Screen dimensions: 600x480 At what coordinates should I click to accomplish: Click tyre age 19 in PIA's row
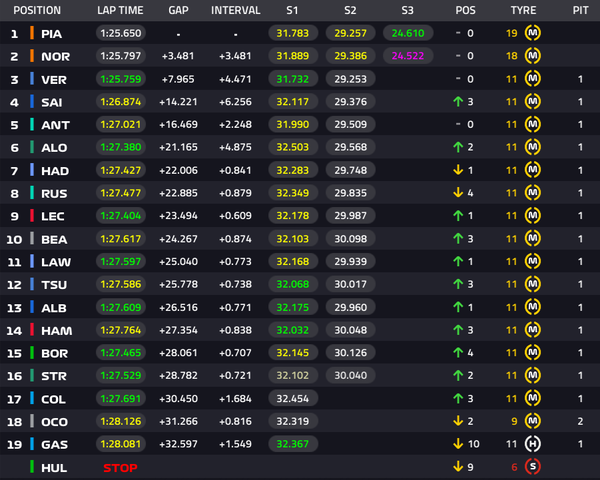512,33
